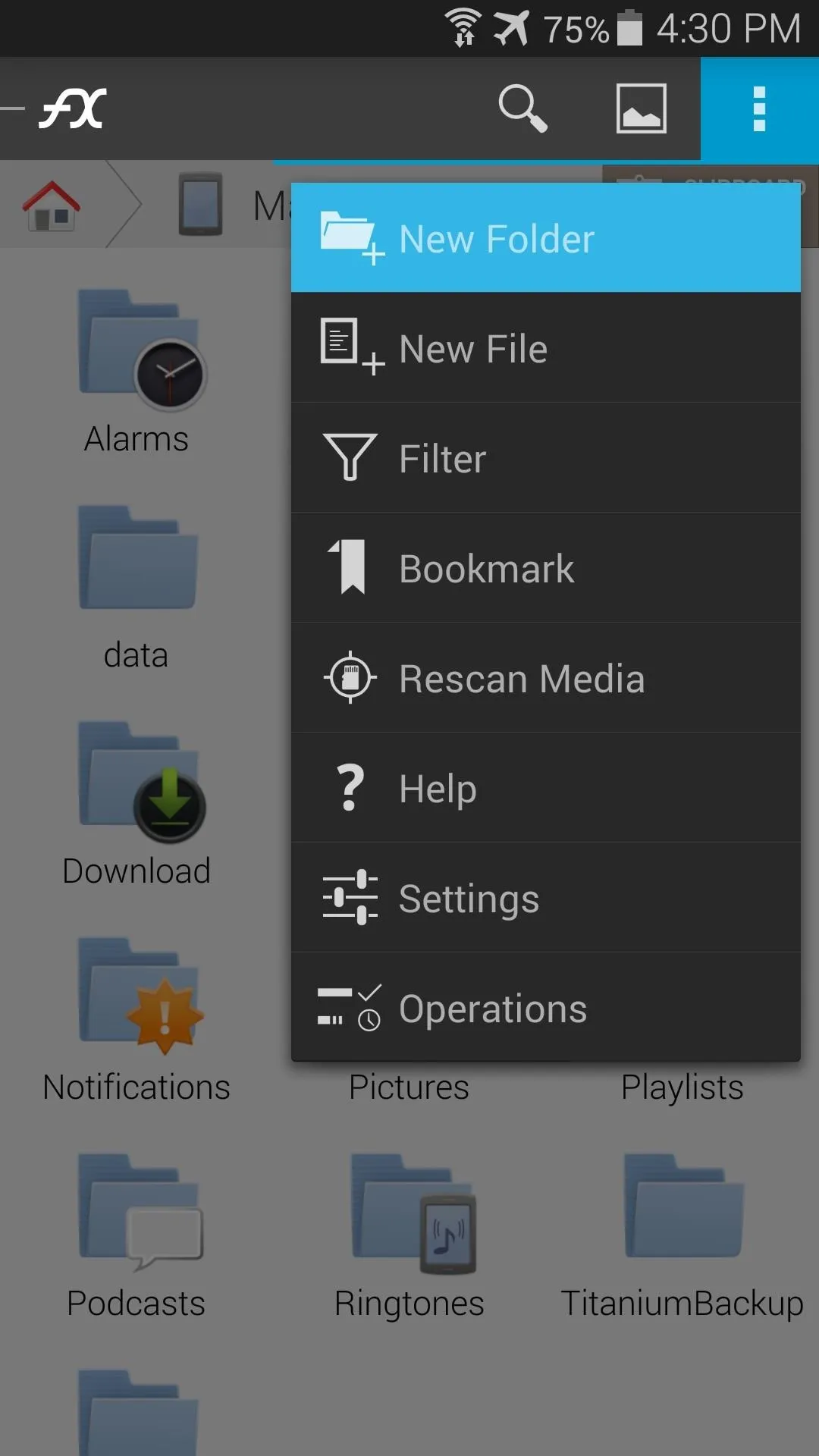Click the Download label text
The height and width of the screenshot is (1456, 819).
pyautogui.click(x=136, y=871)
